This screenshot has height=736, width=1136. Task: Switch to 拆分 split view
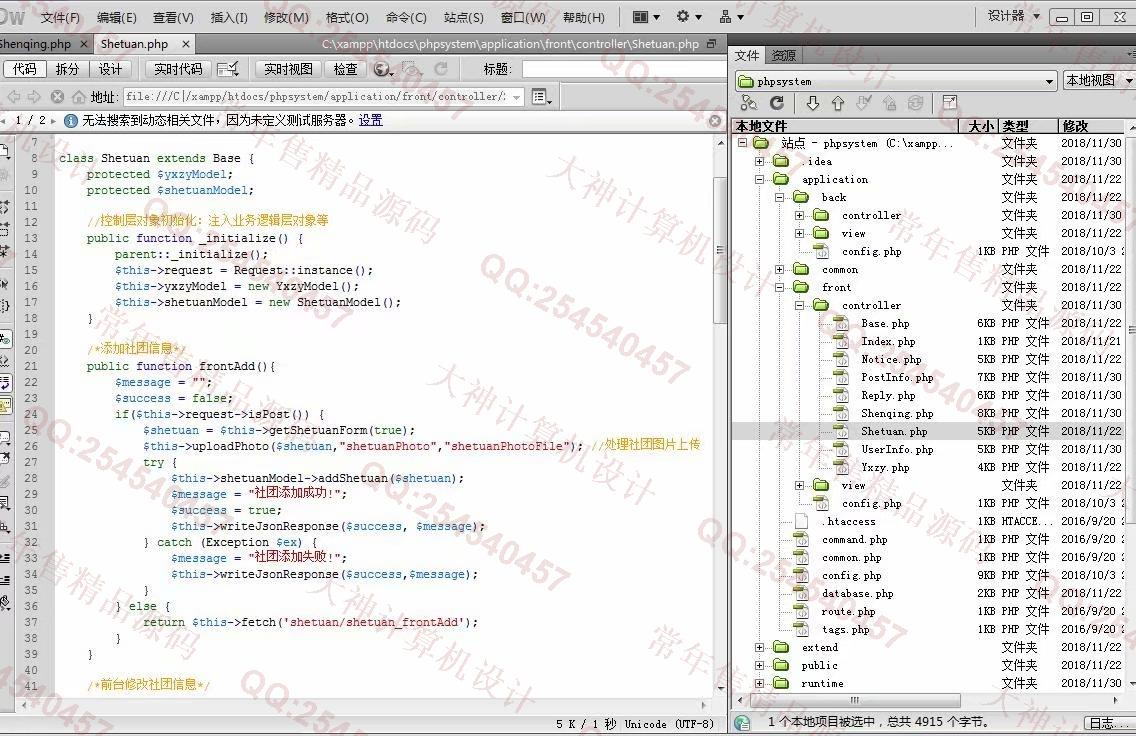tap(67, 69)
